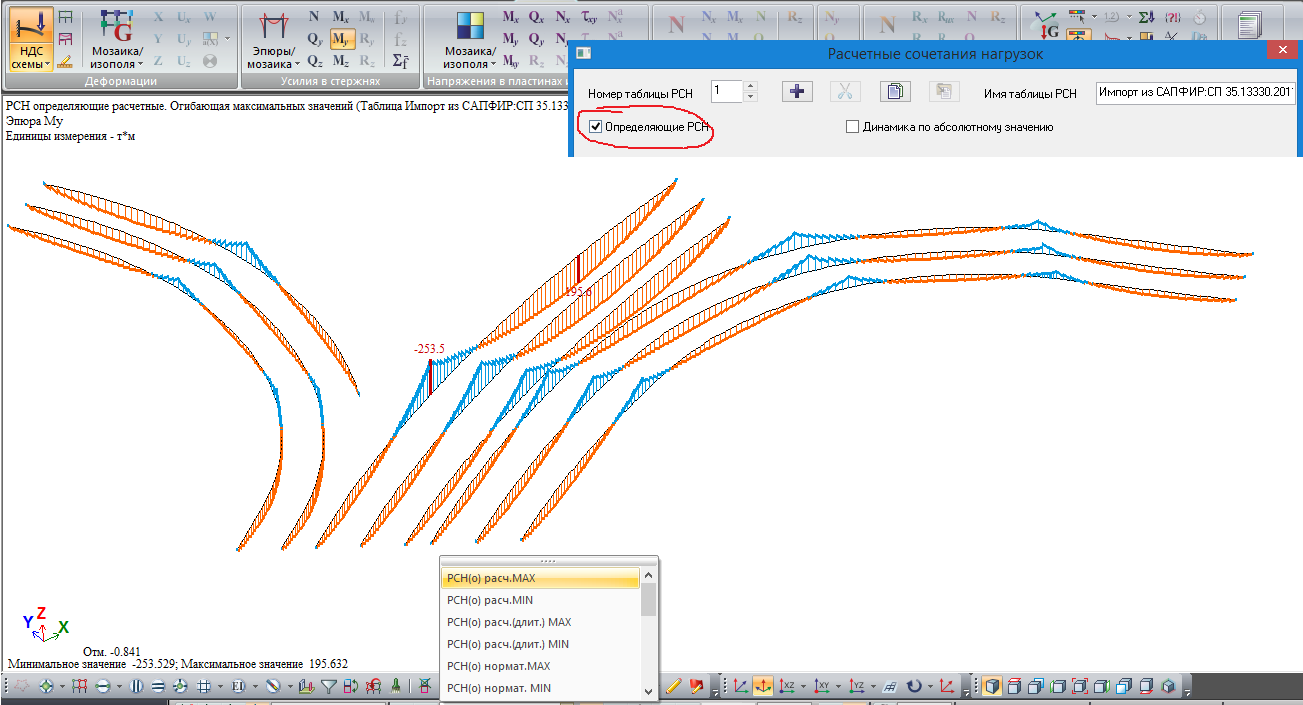This screenshot has height=705, width=1303.
Task: Open the Эпюры/мозаика dropdown
Action: 270,57
